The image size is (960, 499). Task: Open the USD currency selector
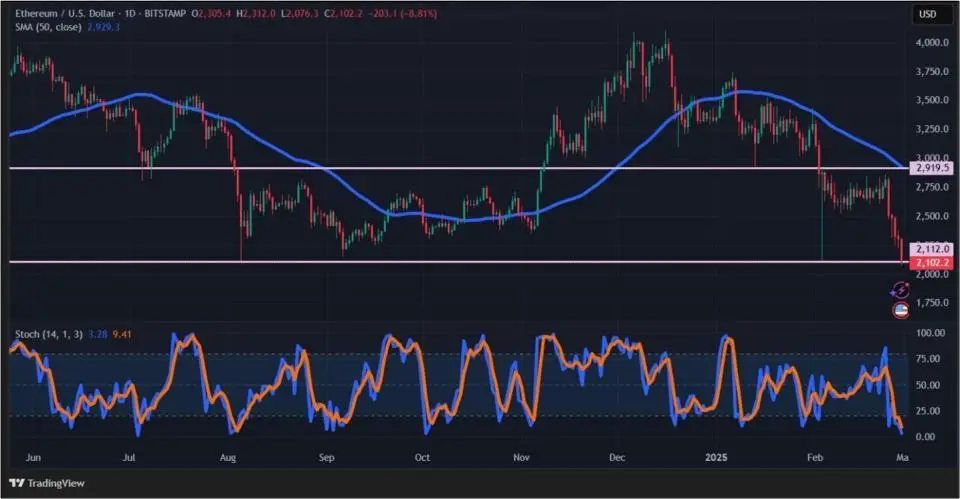(926, 14)
